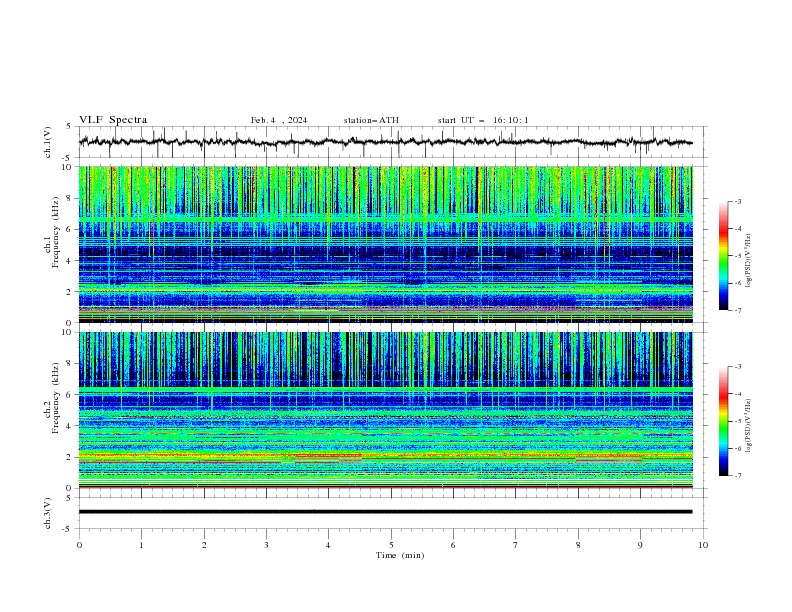
Task: Click the "station=ATH" header label
Action: pyautogui.click(x=371, y=120)
